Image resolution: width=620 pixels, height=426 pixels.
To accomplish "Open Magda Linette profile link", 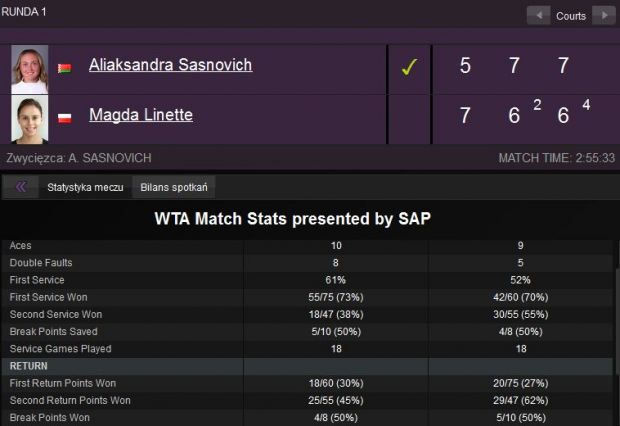I will (141, 115).
